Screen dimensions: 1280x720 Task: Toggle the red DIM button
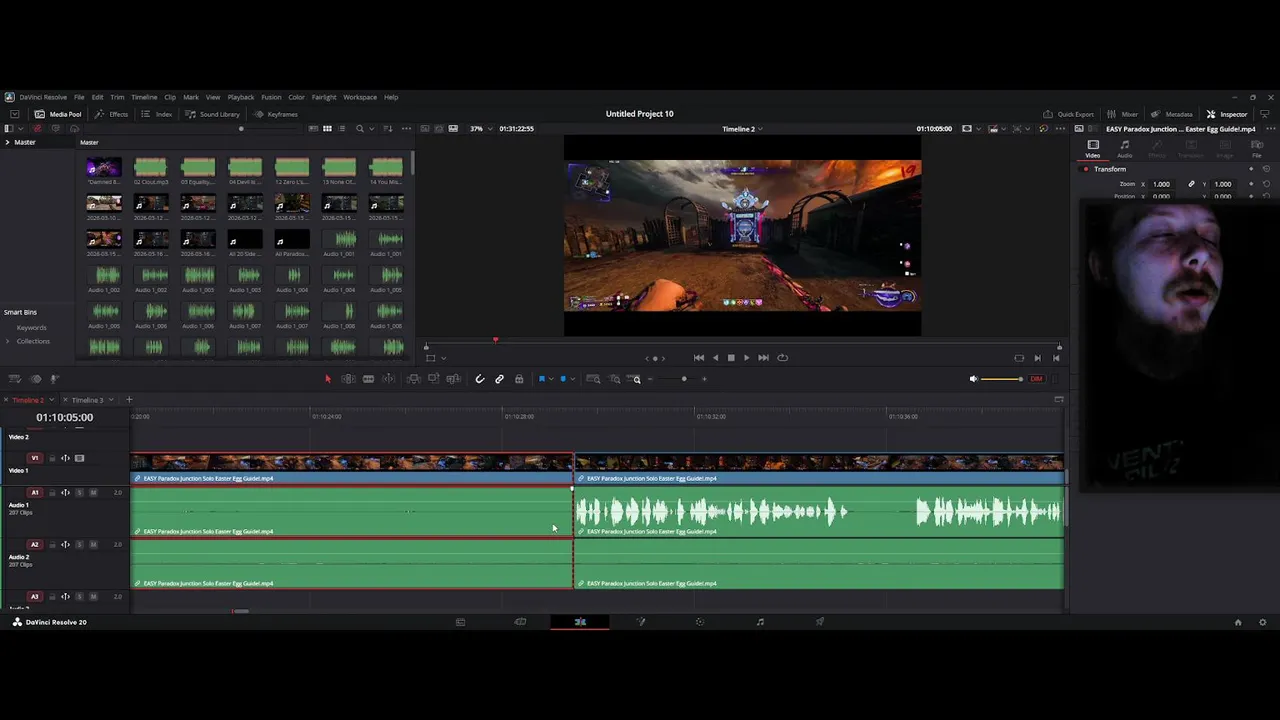click(x=1037, y=379)
